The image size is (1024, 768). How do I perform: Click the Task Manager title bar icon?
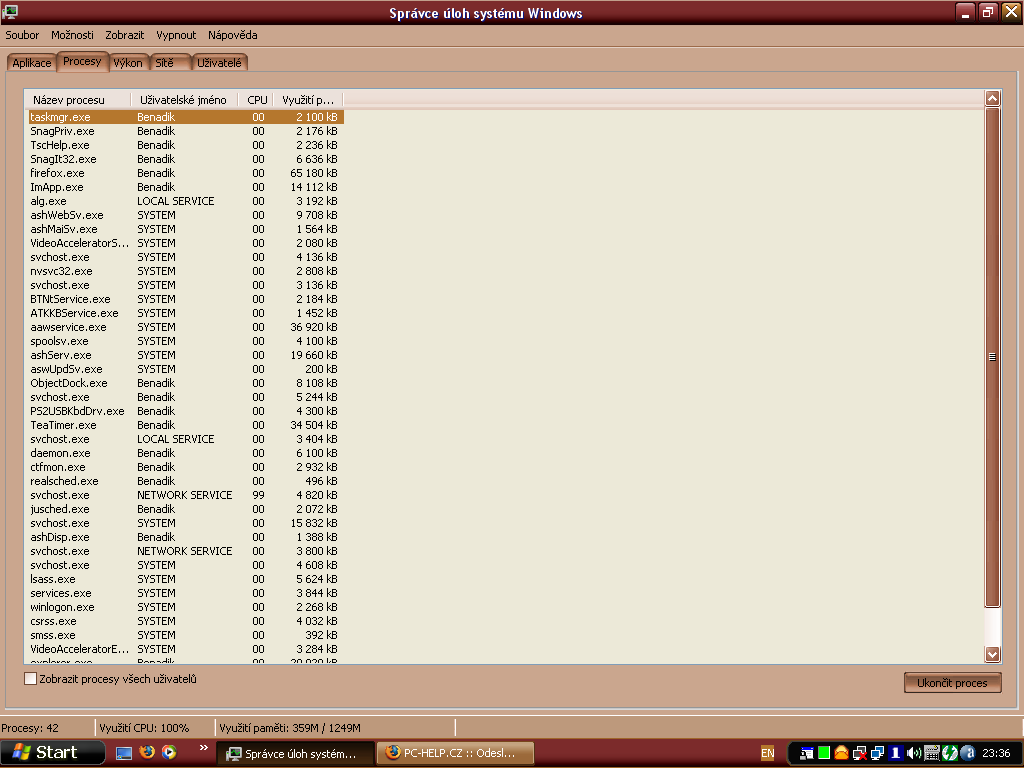pos(10,12)
